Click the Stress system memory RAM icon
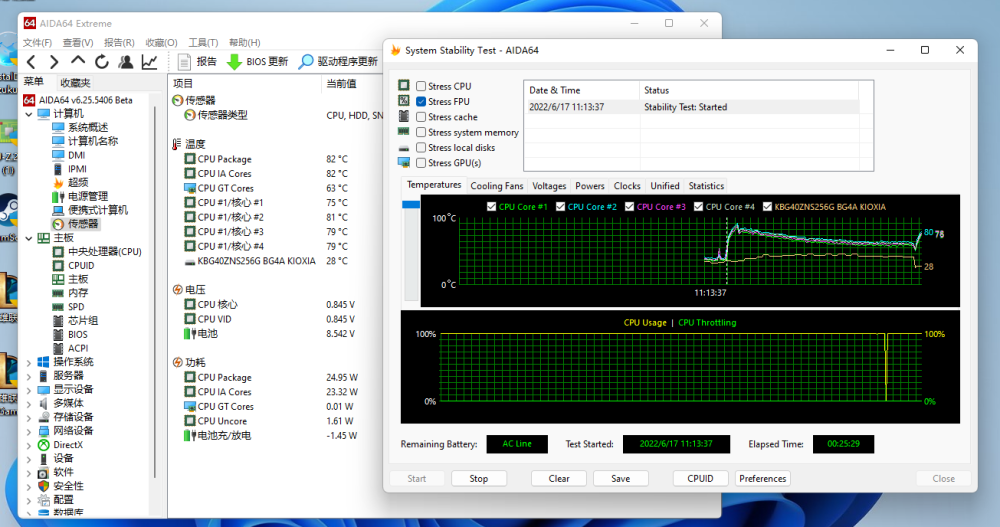Viewport: 1000px width, 527px height. click(x=404, y=131)
